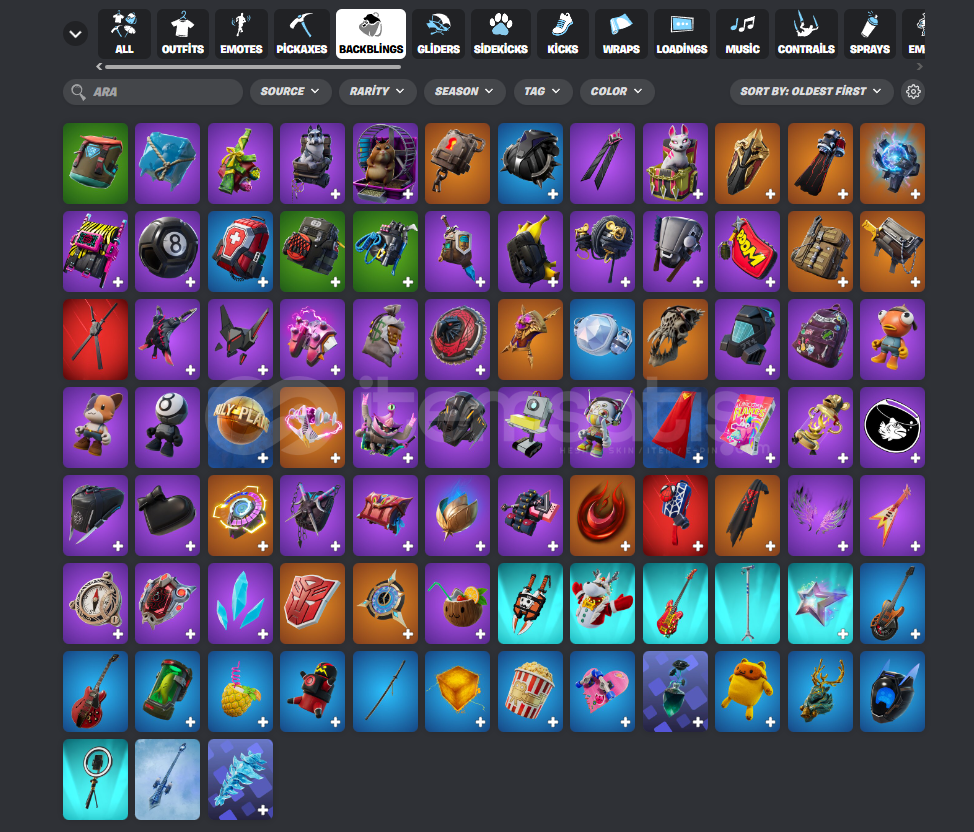Select the ice crystal feather backbling

[240, 780]
